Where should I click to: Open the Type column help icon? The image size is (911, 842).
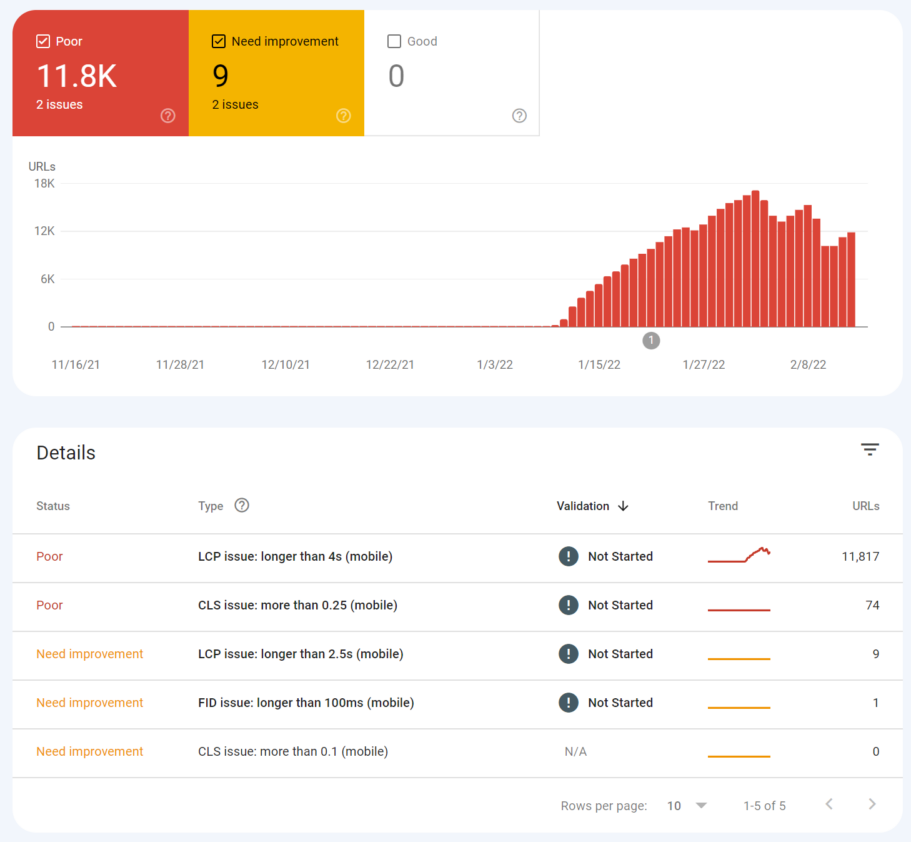(241, 505)
